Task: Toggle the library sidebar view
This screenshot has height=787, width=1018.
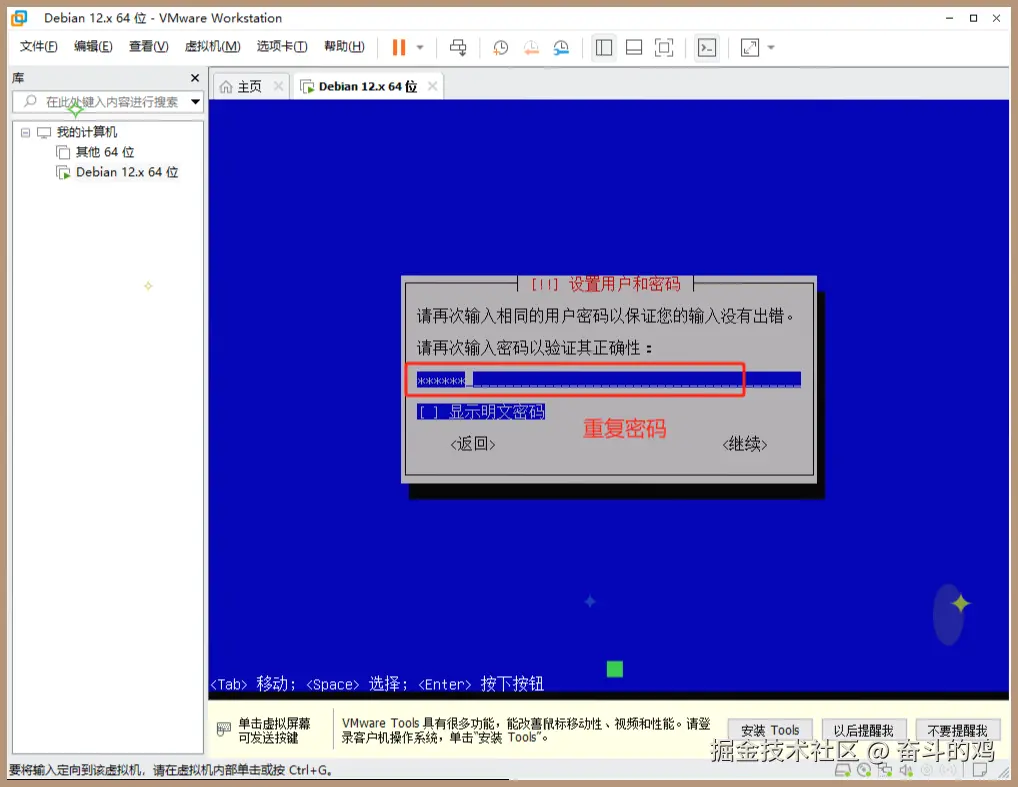Action: (604, 47)
